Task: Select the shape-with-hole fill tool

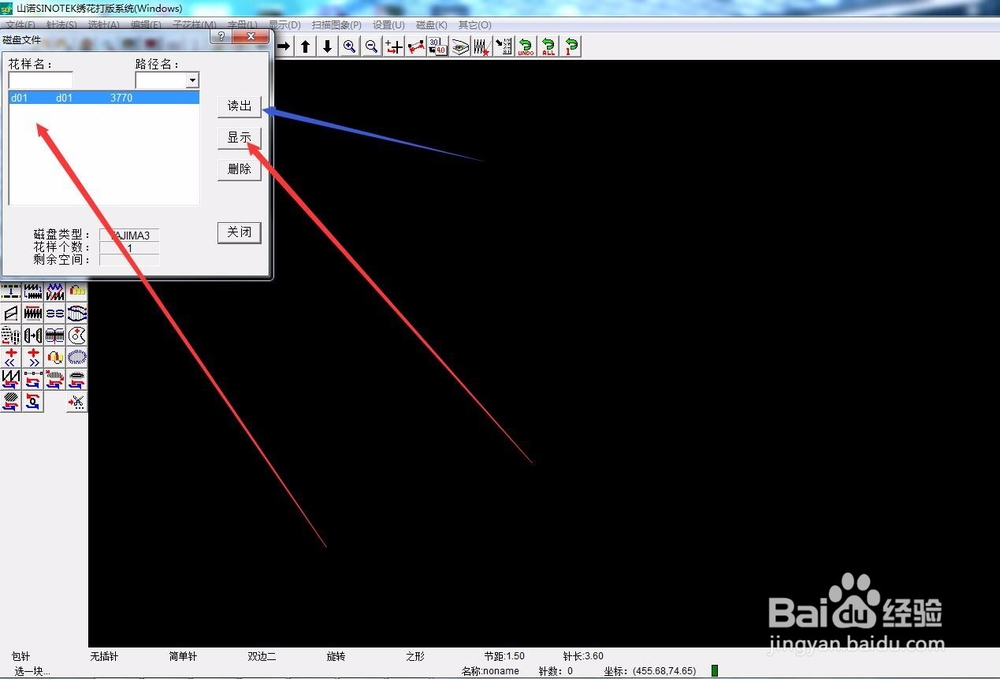Action: (77, 335)
